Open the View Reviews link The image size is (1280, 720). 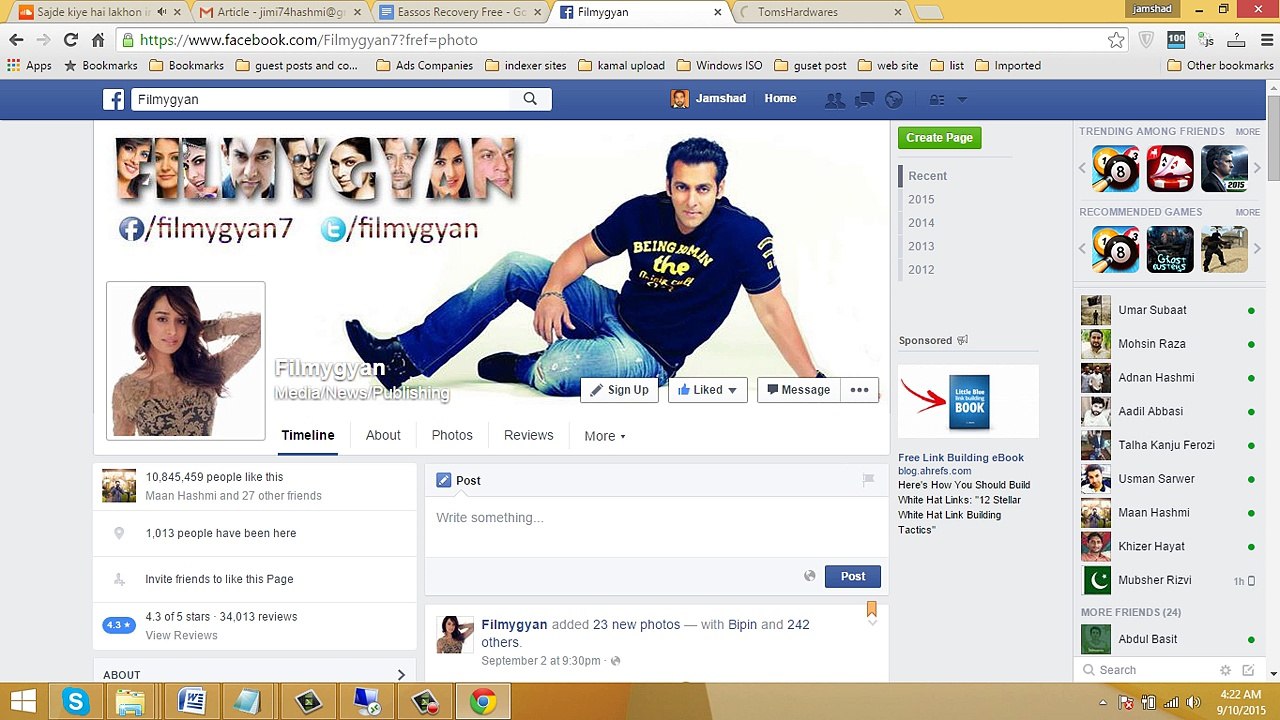[x=181, y=635]
